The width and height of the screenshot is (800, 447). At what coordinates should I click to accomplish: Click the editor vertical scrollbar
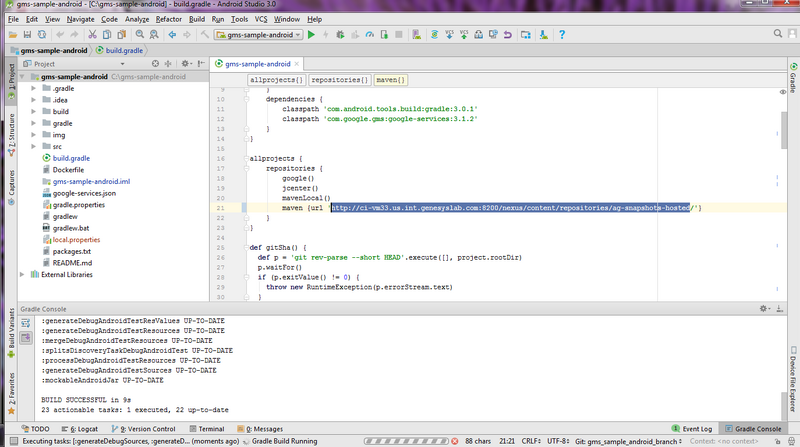click(783, 130)
